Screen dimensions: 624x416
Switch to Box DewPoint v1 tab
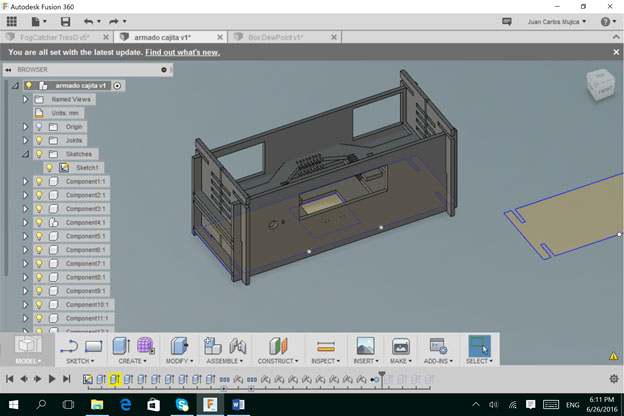pos(285,37)
